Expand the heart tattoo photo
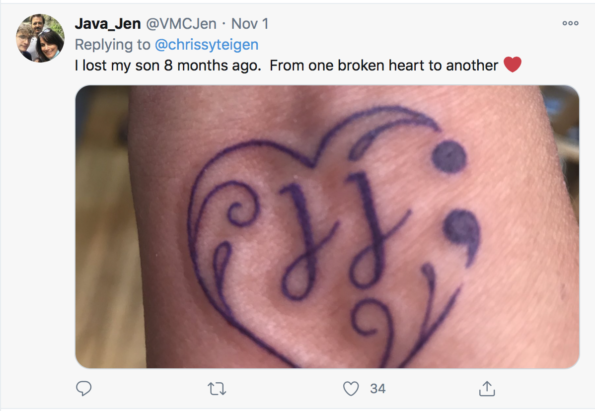The height and width of the screenshot is (411, 595). tap(327, 227)
